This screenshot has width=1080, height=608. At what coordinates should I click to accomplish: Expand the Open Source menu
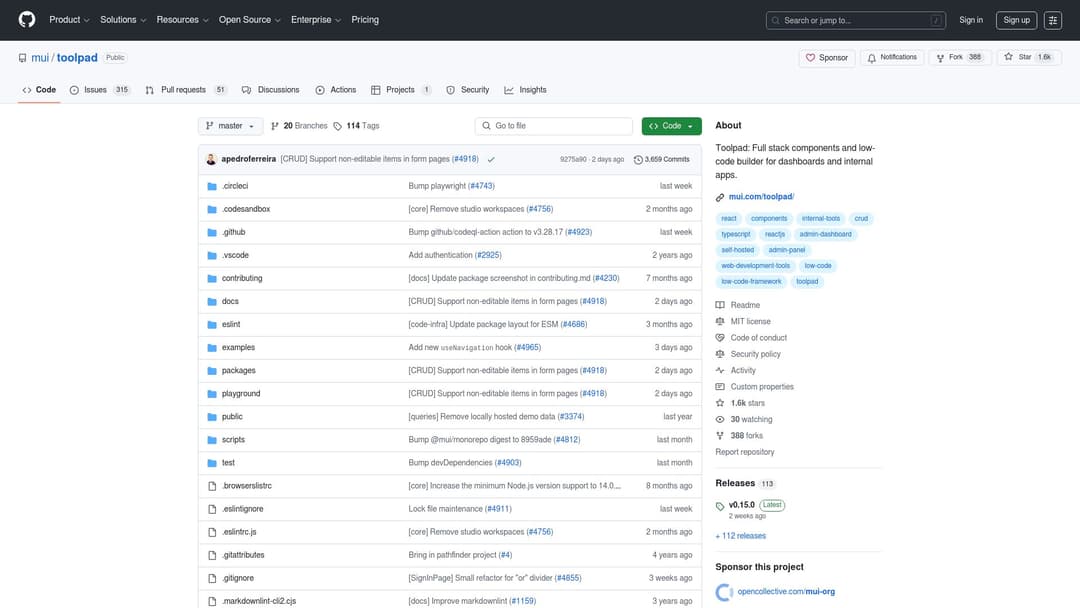click(x=249, y=20)
